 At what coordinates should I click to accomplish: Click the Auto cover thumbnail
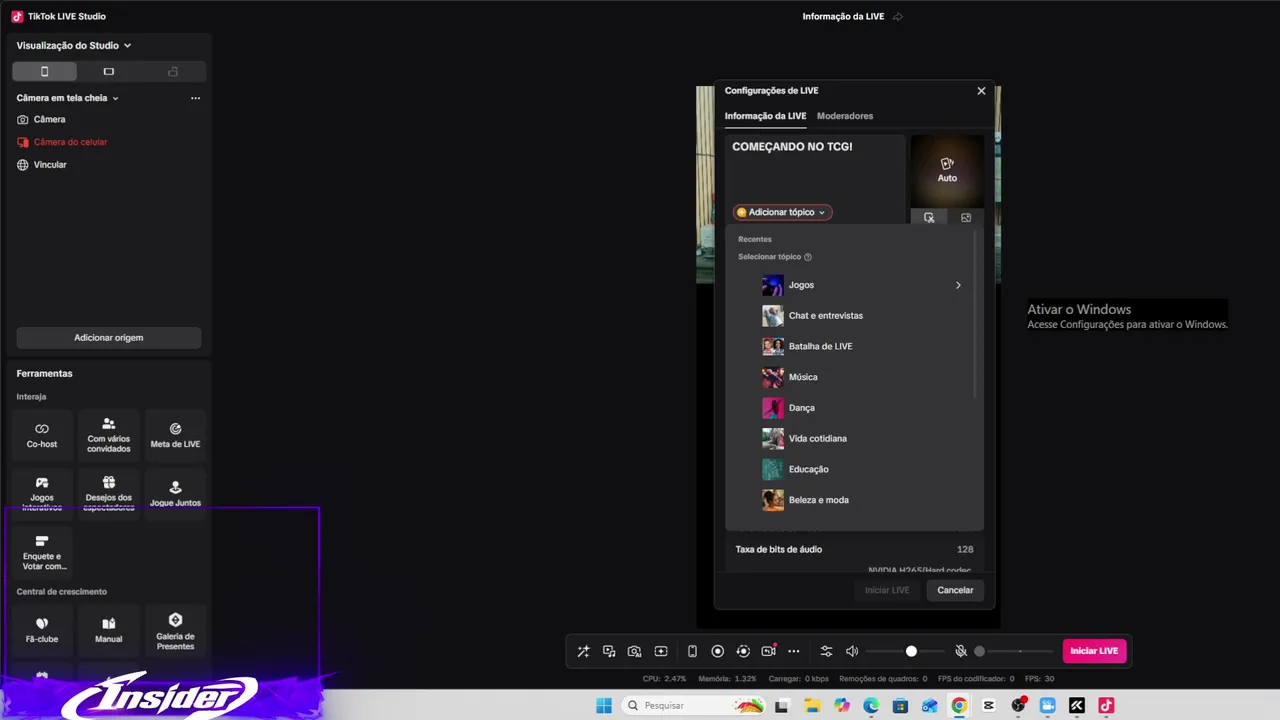click(x=947, y=172)
